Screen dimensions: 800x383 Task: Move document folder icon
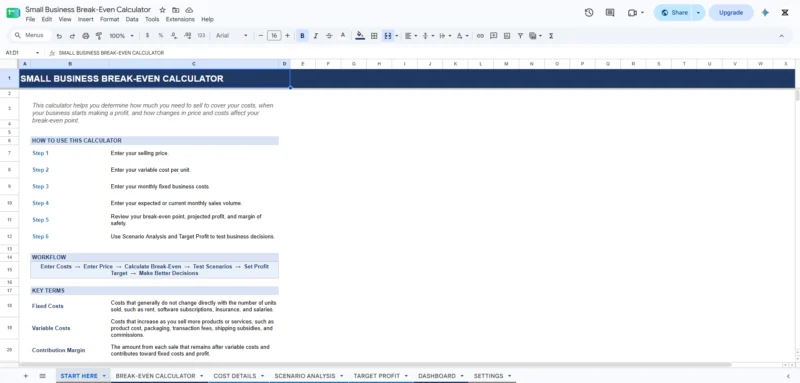tap(176, 10)
